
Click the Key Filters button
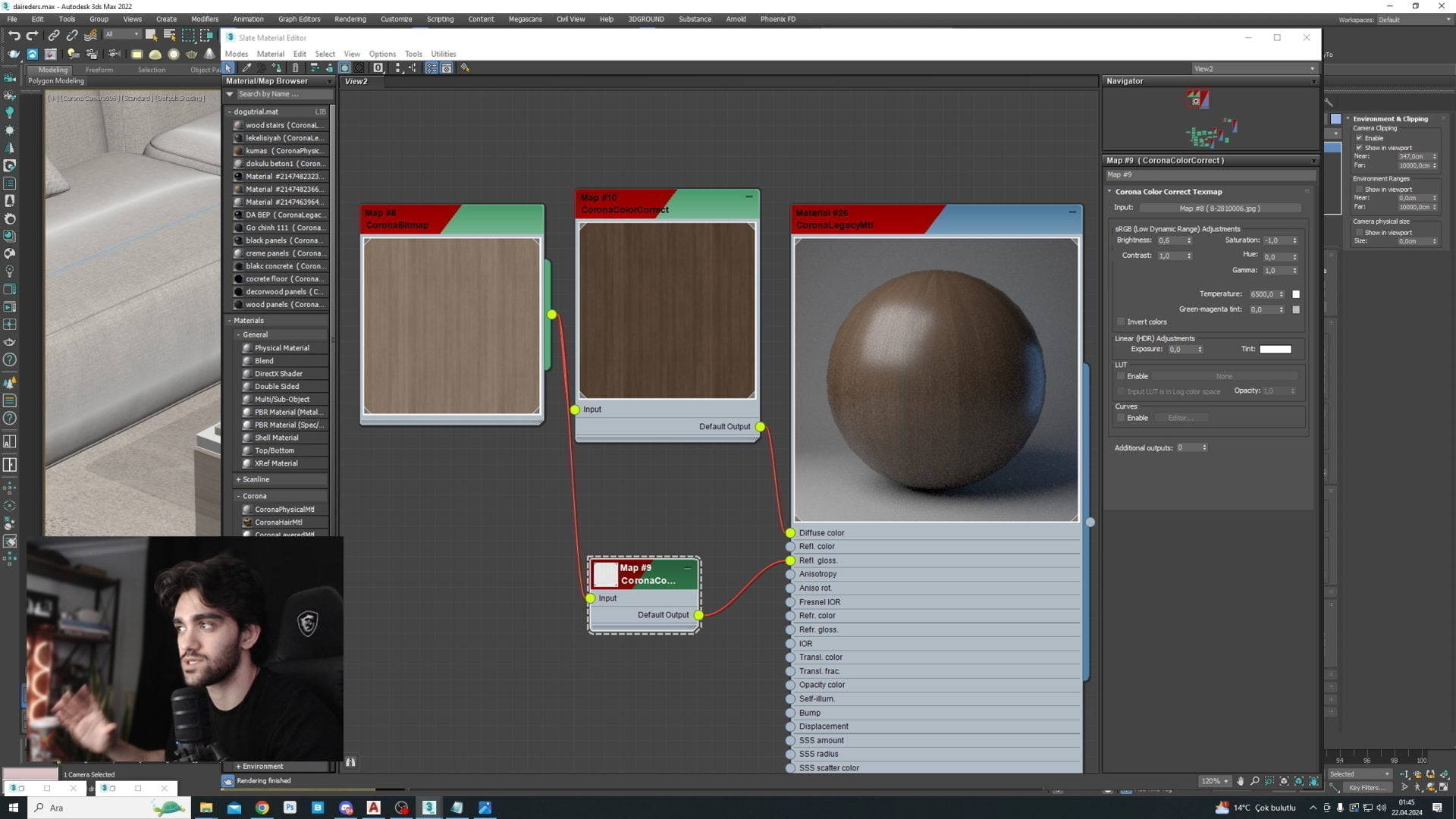click(1367, 788)
